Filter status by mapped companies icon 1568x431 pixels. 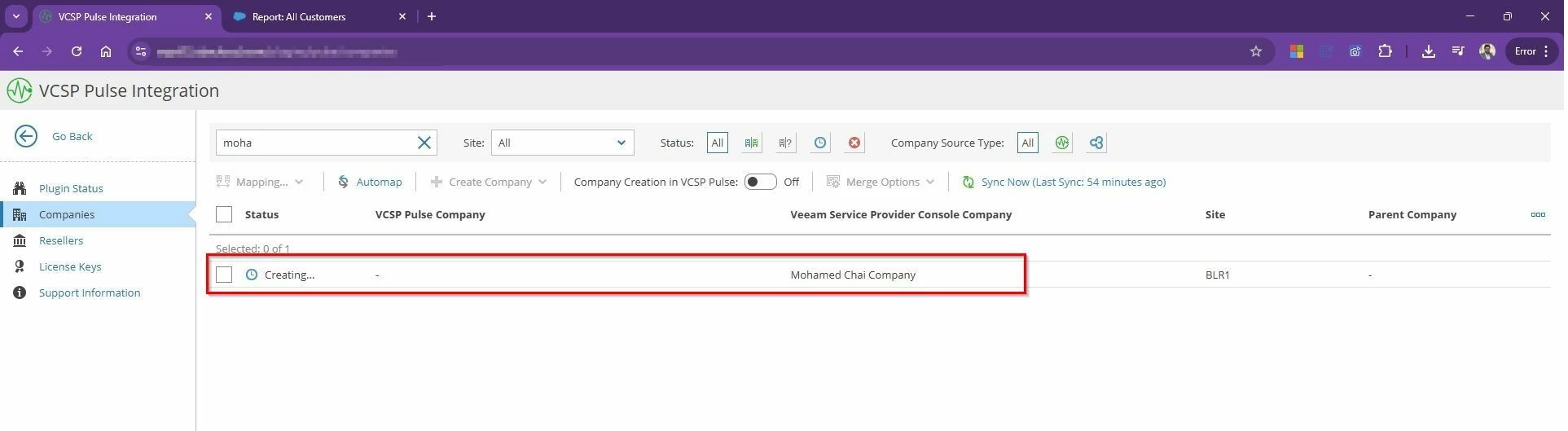(751, 143)
